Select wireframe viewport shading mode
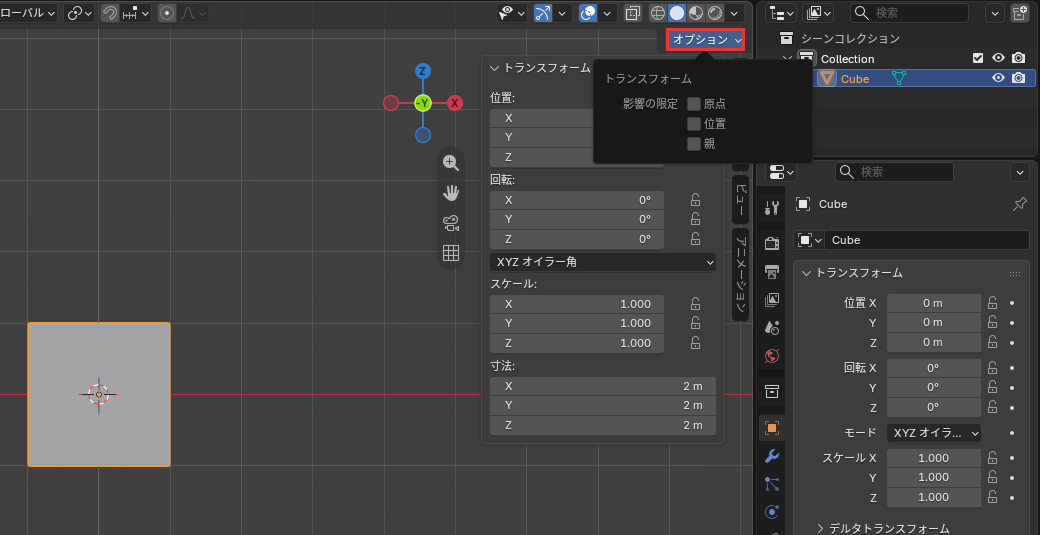This screenshot has width=1040, height=535. (657, 13)
